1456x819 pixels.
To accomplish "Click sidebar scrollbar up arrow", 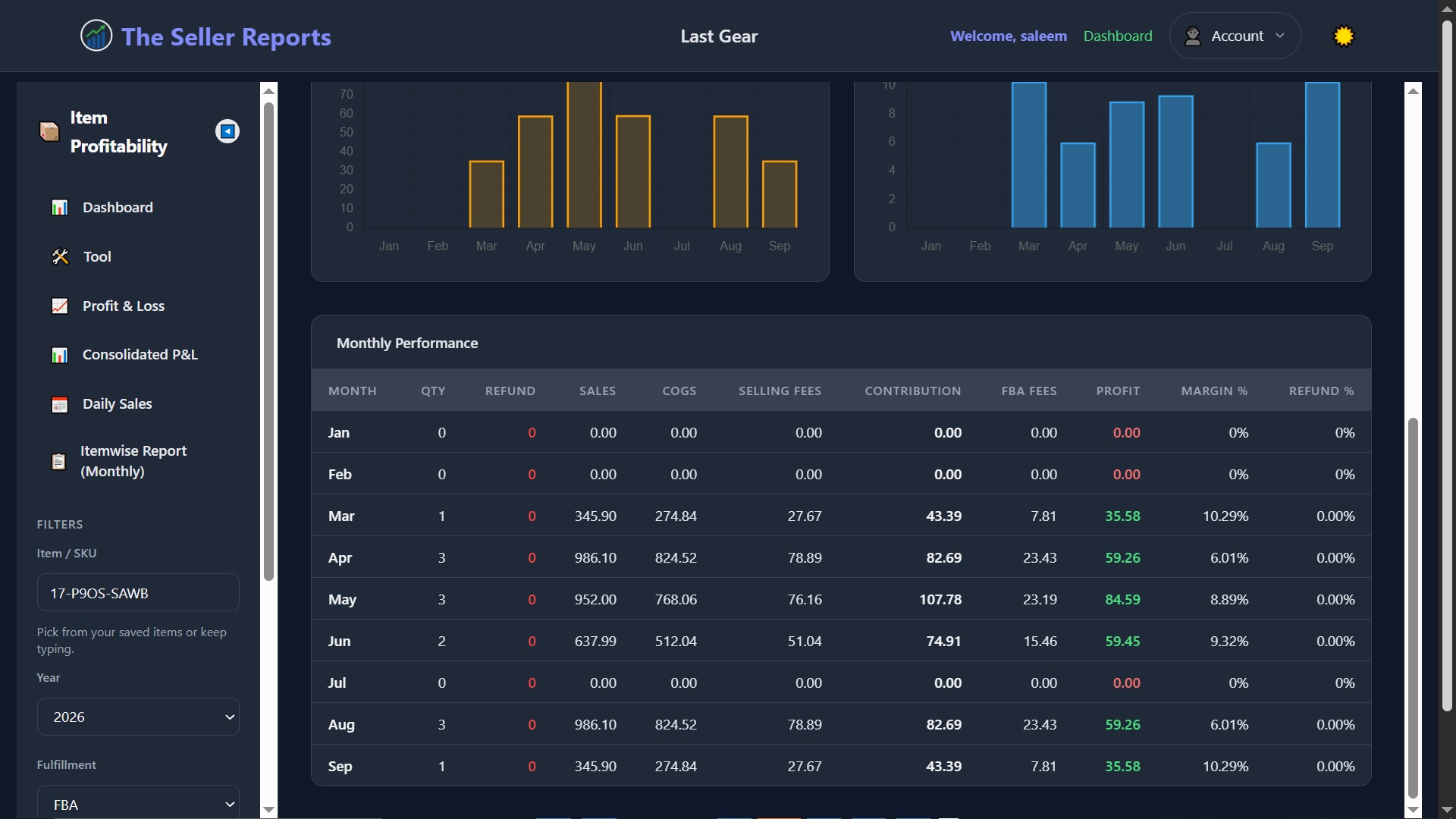I will pos(268,90).
